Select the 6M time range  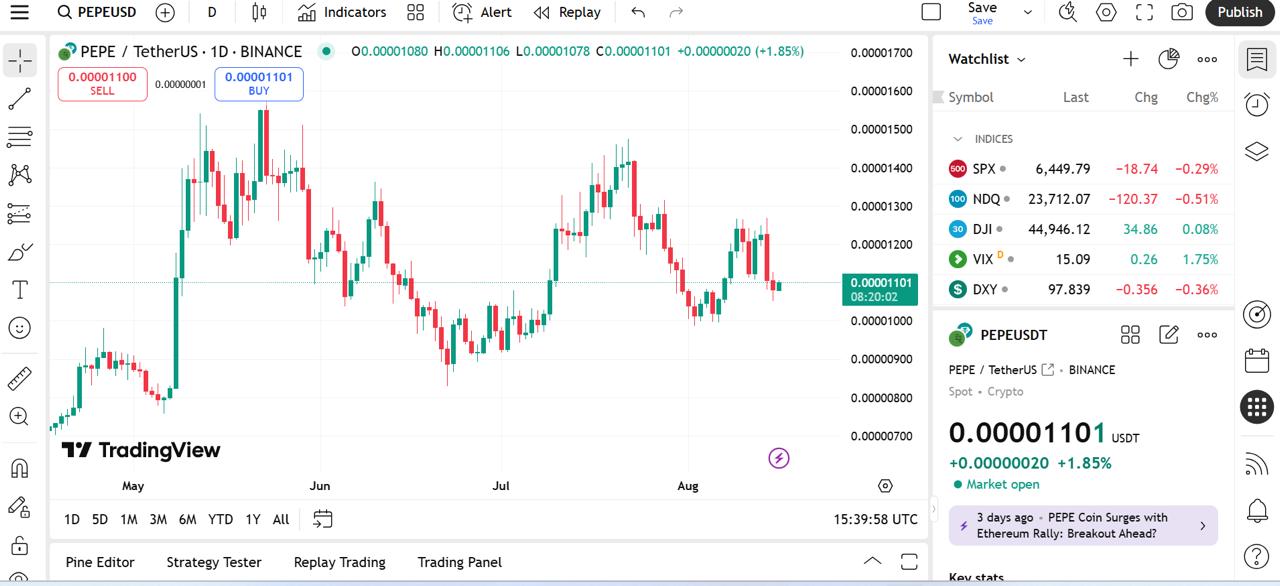[187, 519]
